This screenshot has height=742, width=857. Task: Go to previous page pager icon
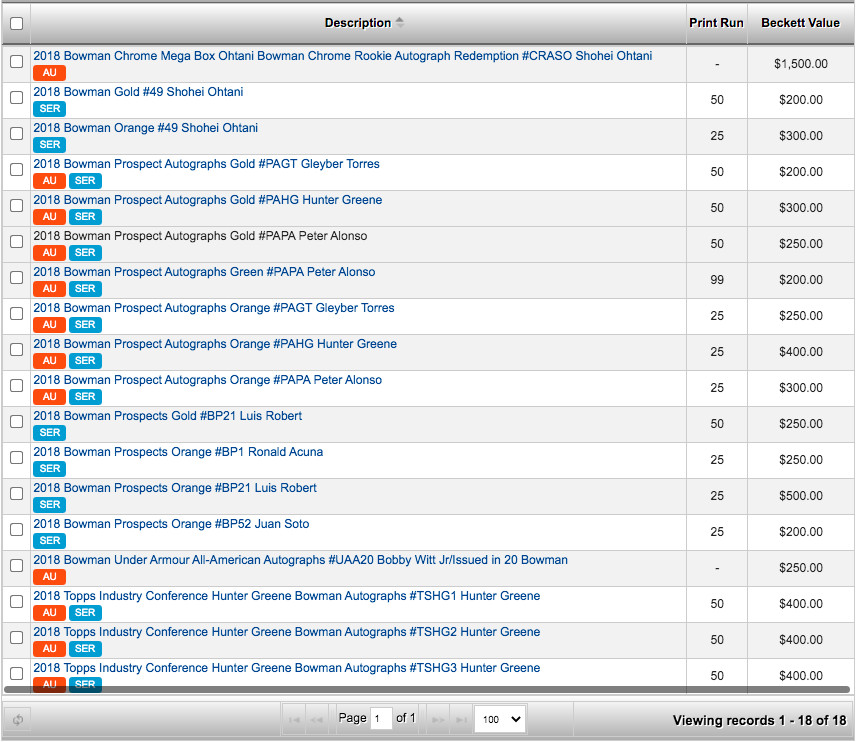pos(316,720)
